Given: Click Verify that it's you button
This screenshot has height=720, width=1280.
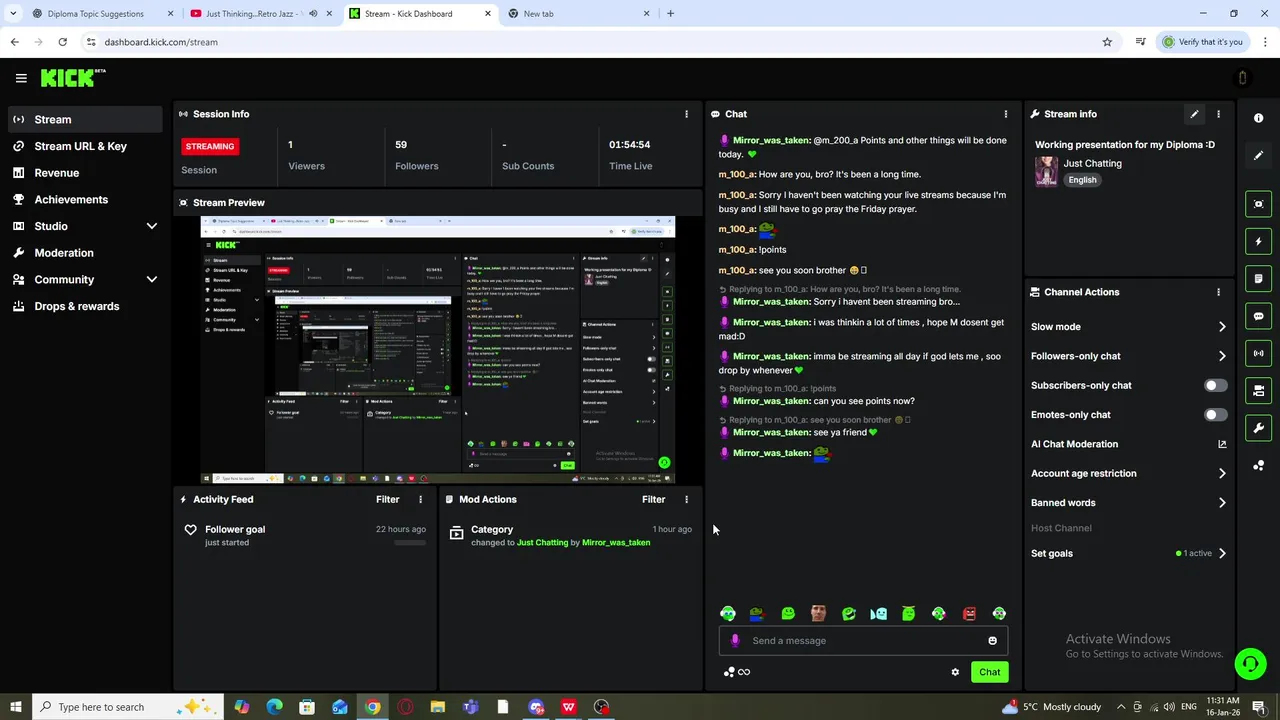Looking at the screenshot, I should tap(1201, 42).
